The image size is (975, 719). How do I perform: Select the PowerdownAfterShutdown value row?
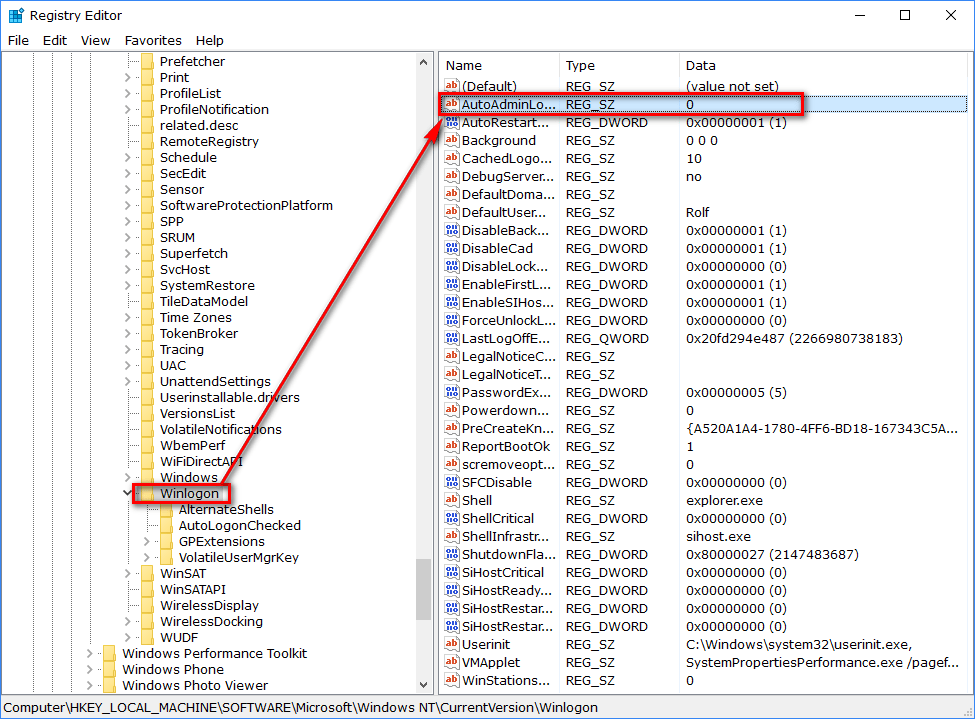click(705, 411)
